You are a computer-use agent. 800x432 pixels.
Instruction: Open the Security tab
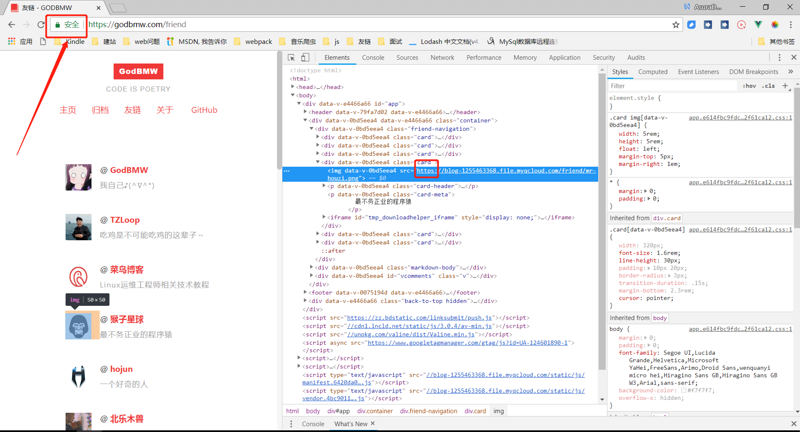click(604, 58)
